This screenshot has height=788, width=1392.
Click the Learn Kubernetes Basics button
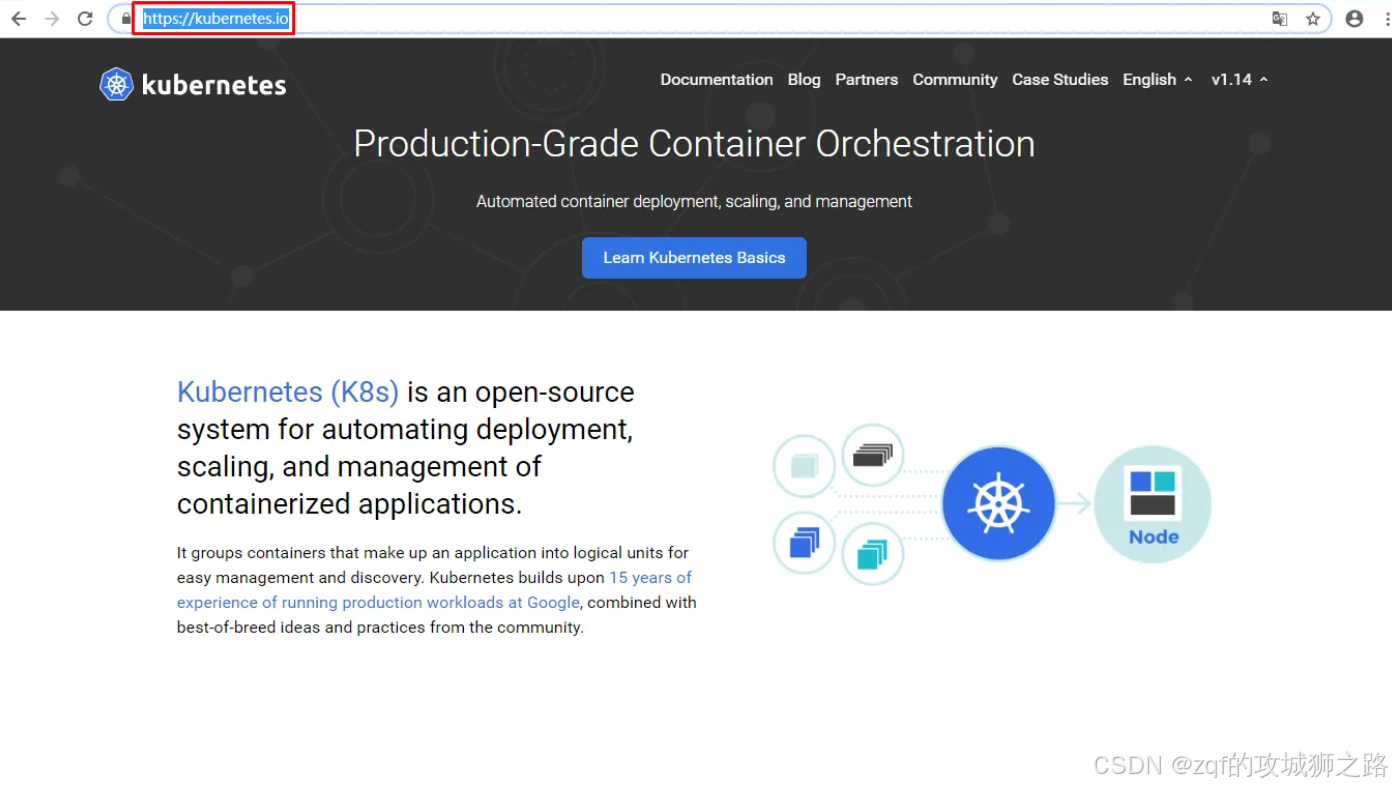click(x=694, y=257)
